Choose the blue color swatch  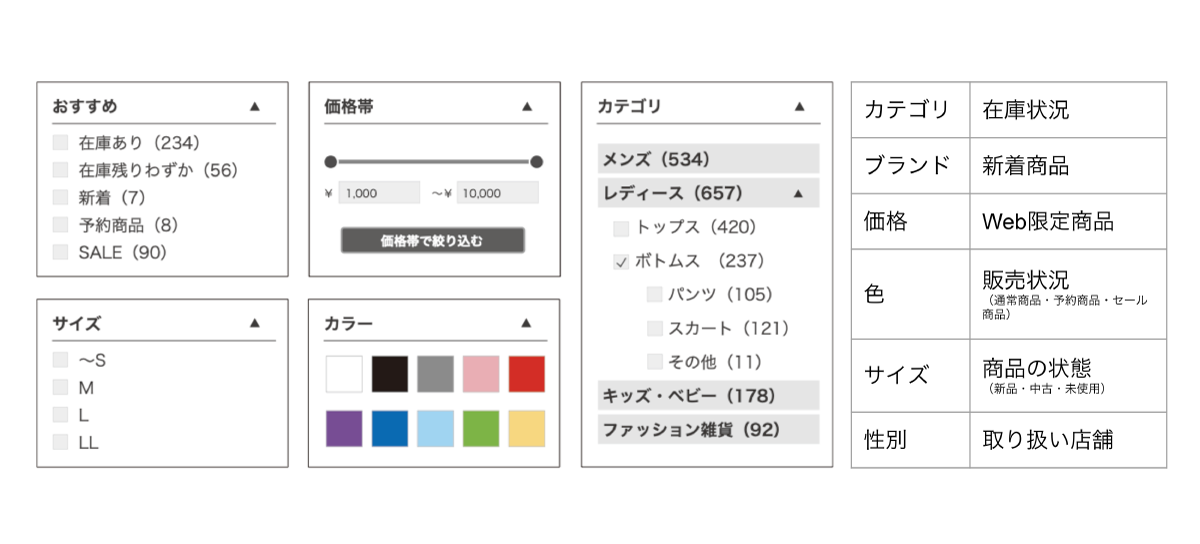point(390,428)
